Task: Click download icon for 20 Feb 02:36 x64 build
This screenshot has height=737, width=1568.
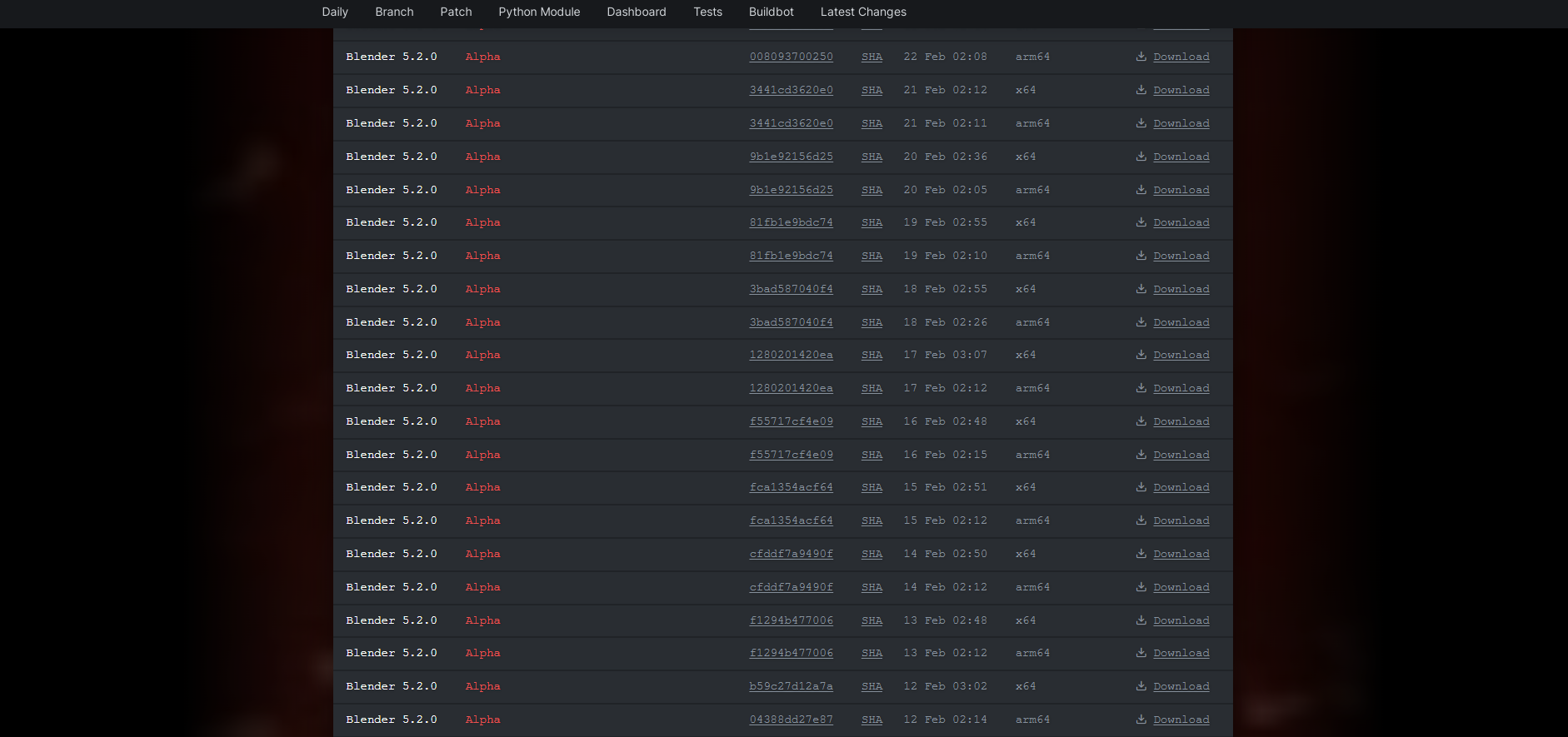Action: pyautogui.click(x=1141, y=157)
